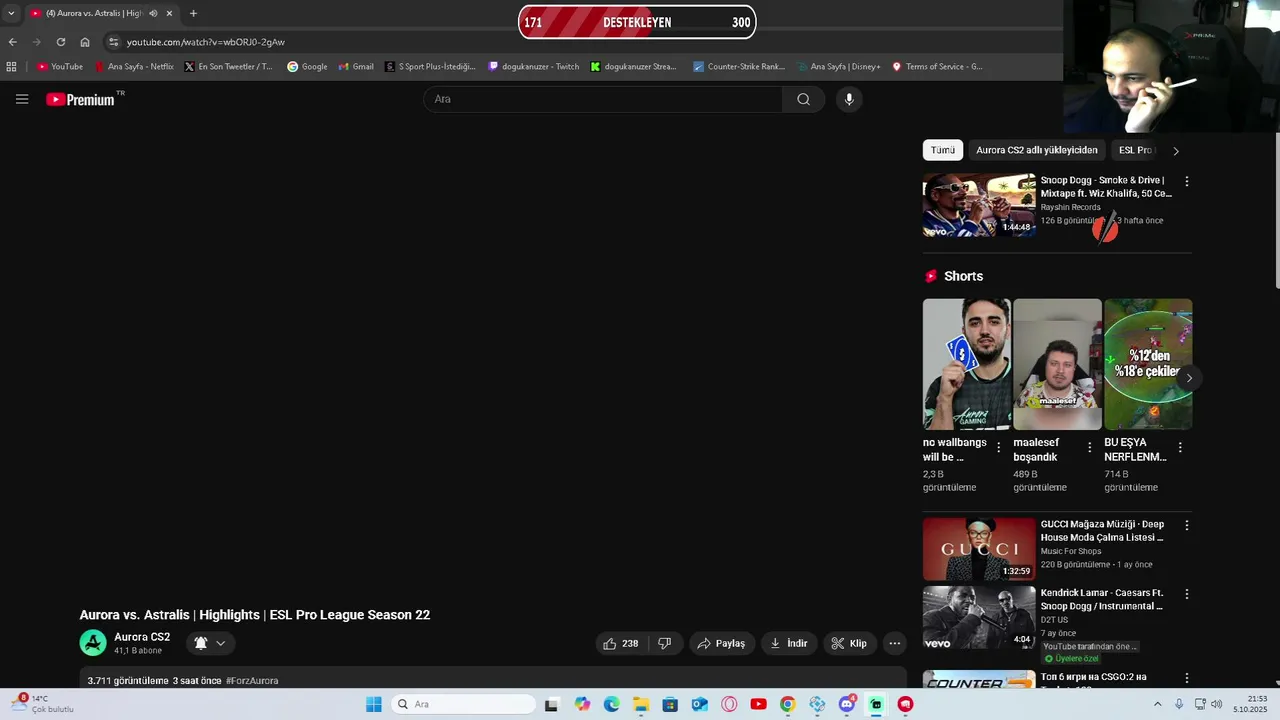The width and height of the screenshot is (1280, 720).
Task: Select the ESL Pro filter chip
Action: click(1135, 150)
